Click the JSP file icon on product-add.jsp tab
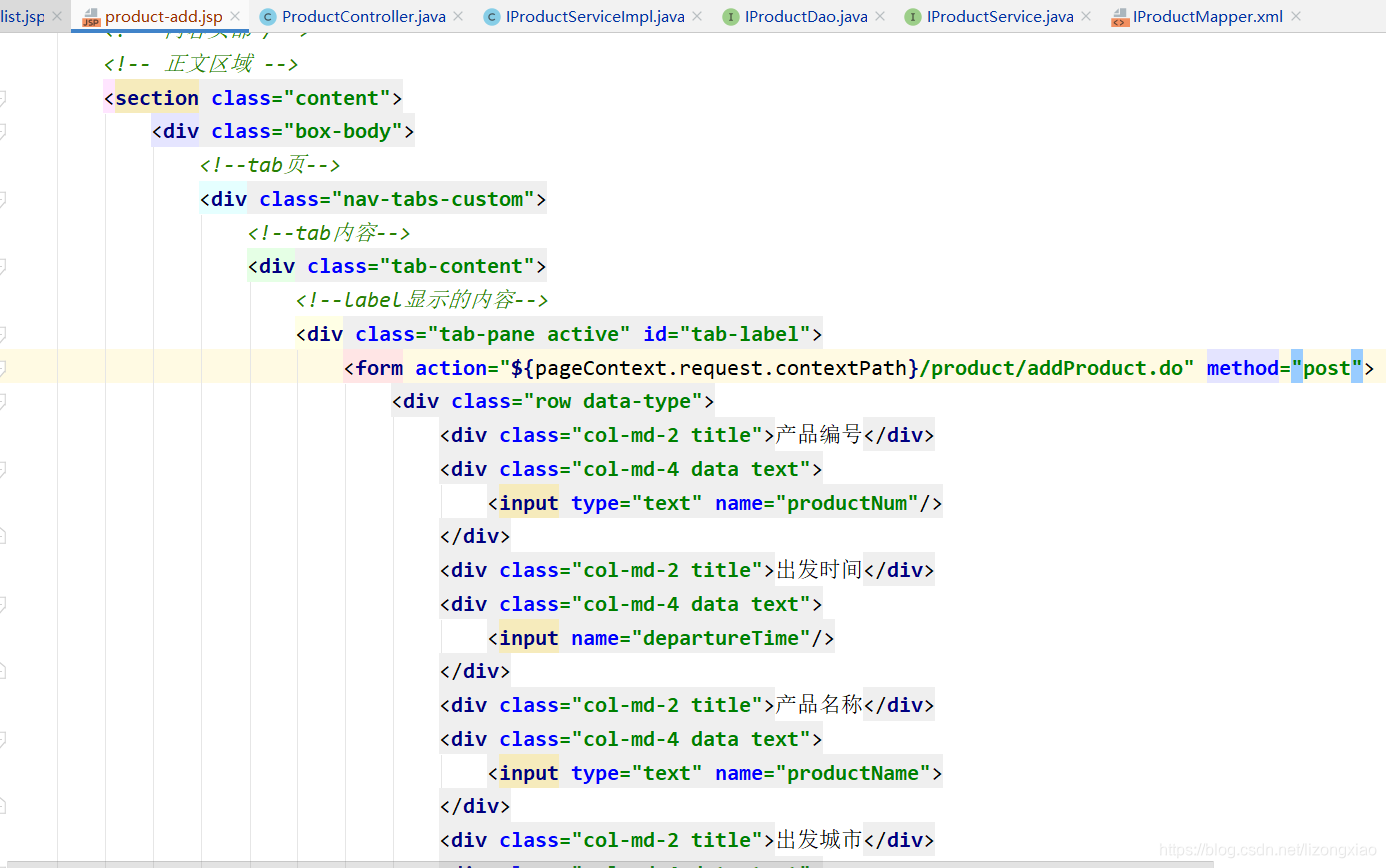This screenshot has width=1386, height=868. [91, 17]
